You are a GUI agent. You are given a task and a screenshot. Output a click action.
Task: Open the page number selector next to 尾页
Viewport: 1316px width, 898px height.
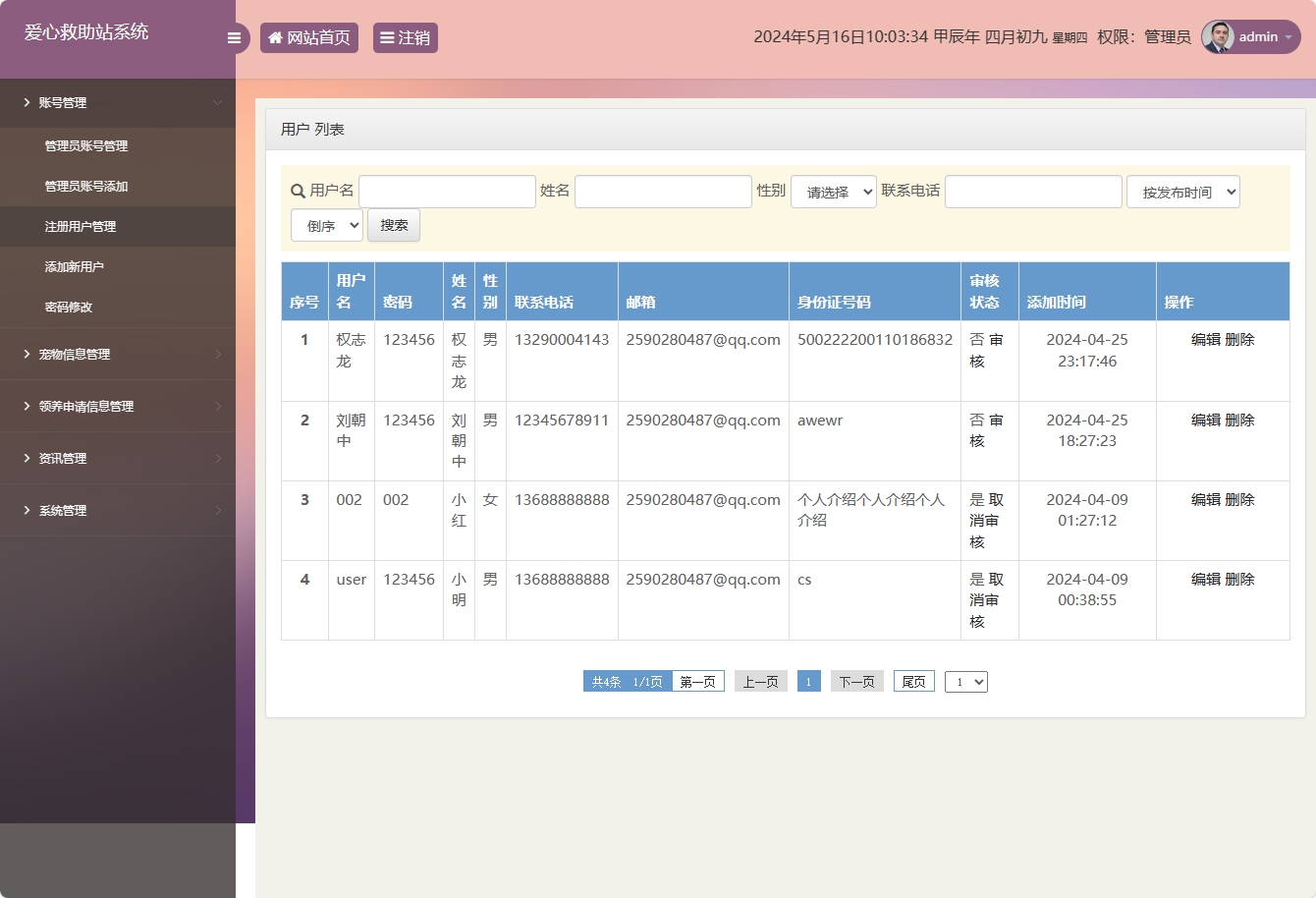(965, 681)
